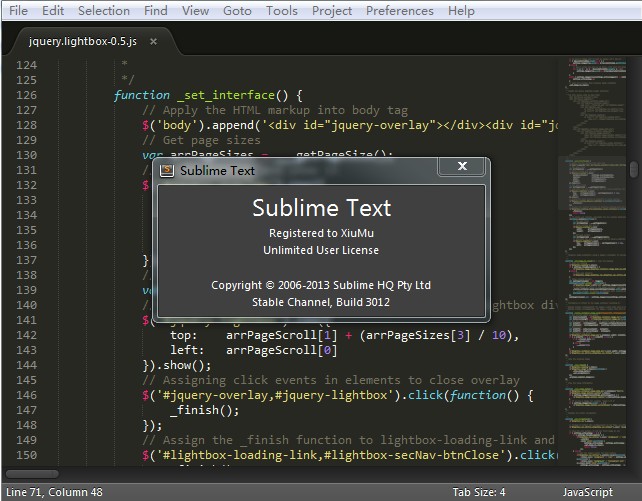Open the Edit menu
Screen dimensions: 642x501
point(53,11)
